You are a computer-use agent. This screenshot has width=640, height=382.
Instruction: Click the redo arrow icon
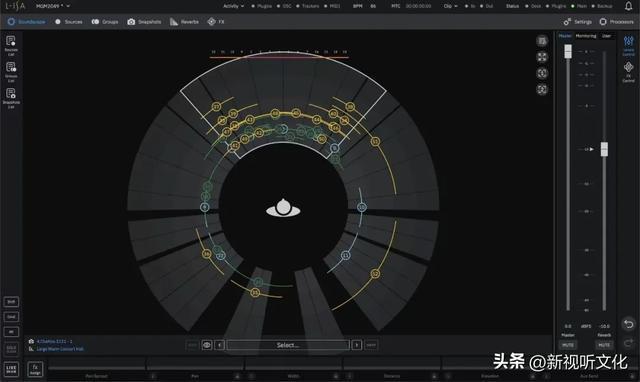click(629, 342)
